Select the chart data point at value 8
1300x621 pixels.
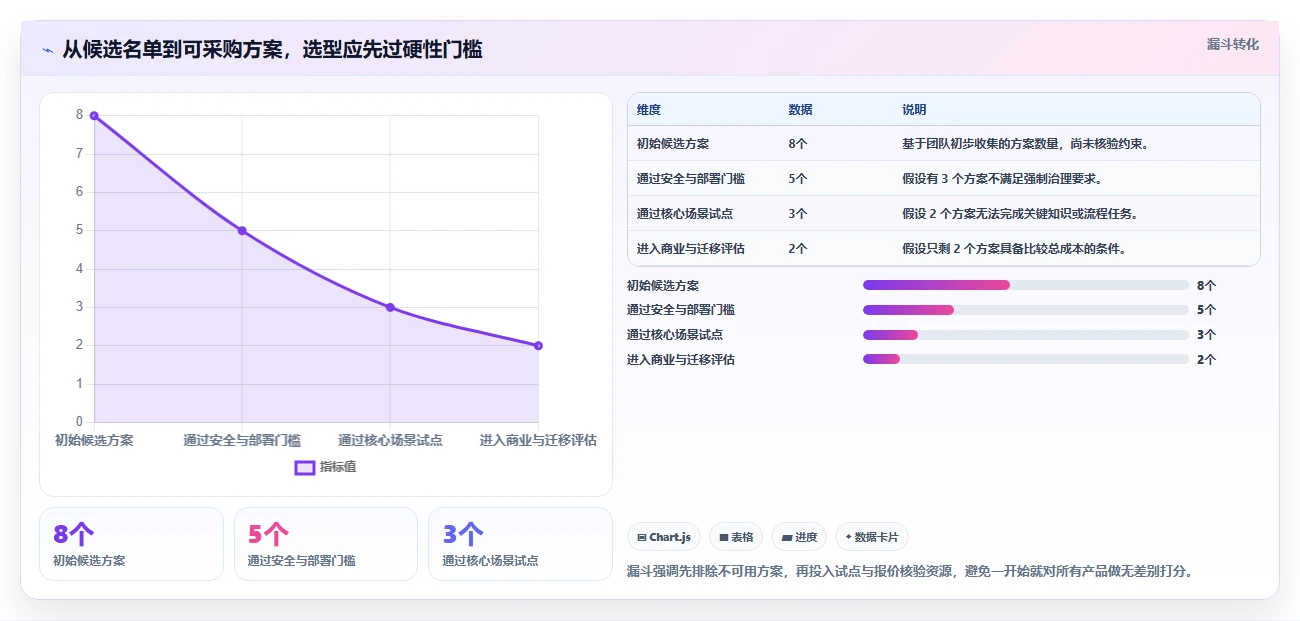(x=94, y=115)
